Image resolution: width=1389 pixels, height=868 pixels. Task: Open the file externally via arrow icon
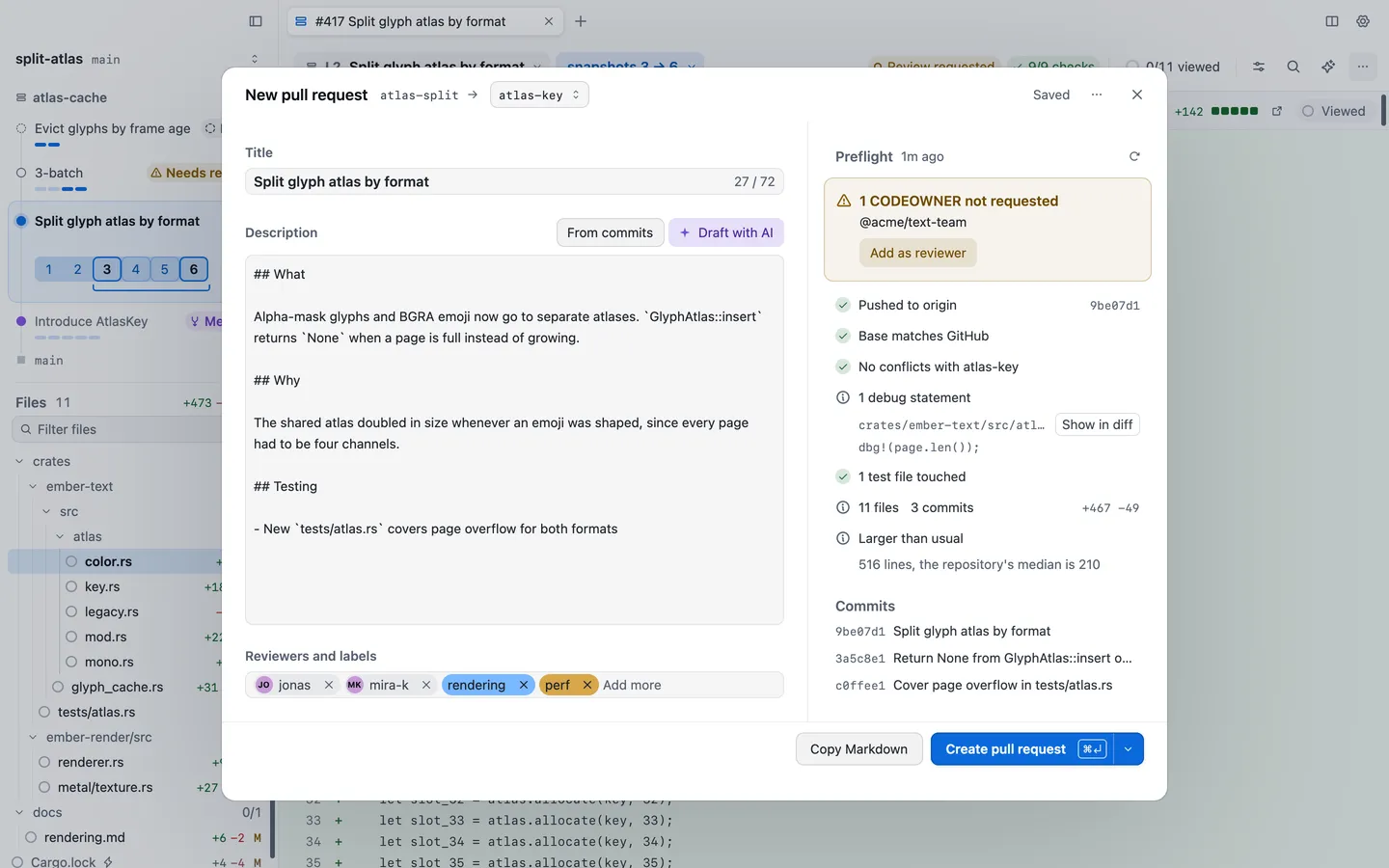(x=1277, y=111)
